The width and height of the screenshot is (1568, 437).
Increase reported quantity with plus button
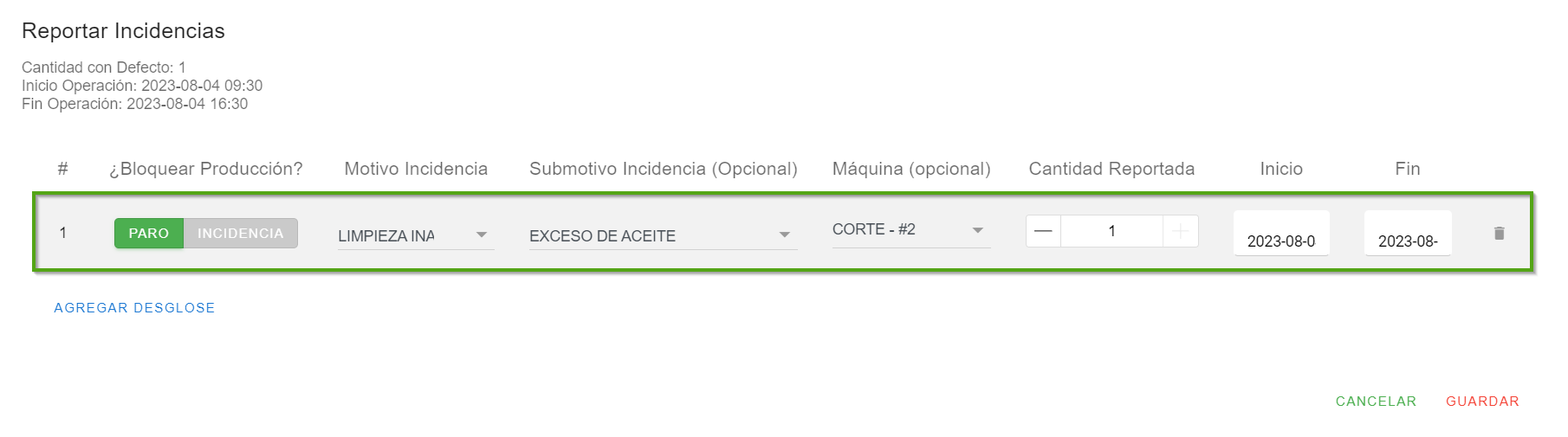click(x=1180, y=231)
